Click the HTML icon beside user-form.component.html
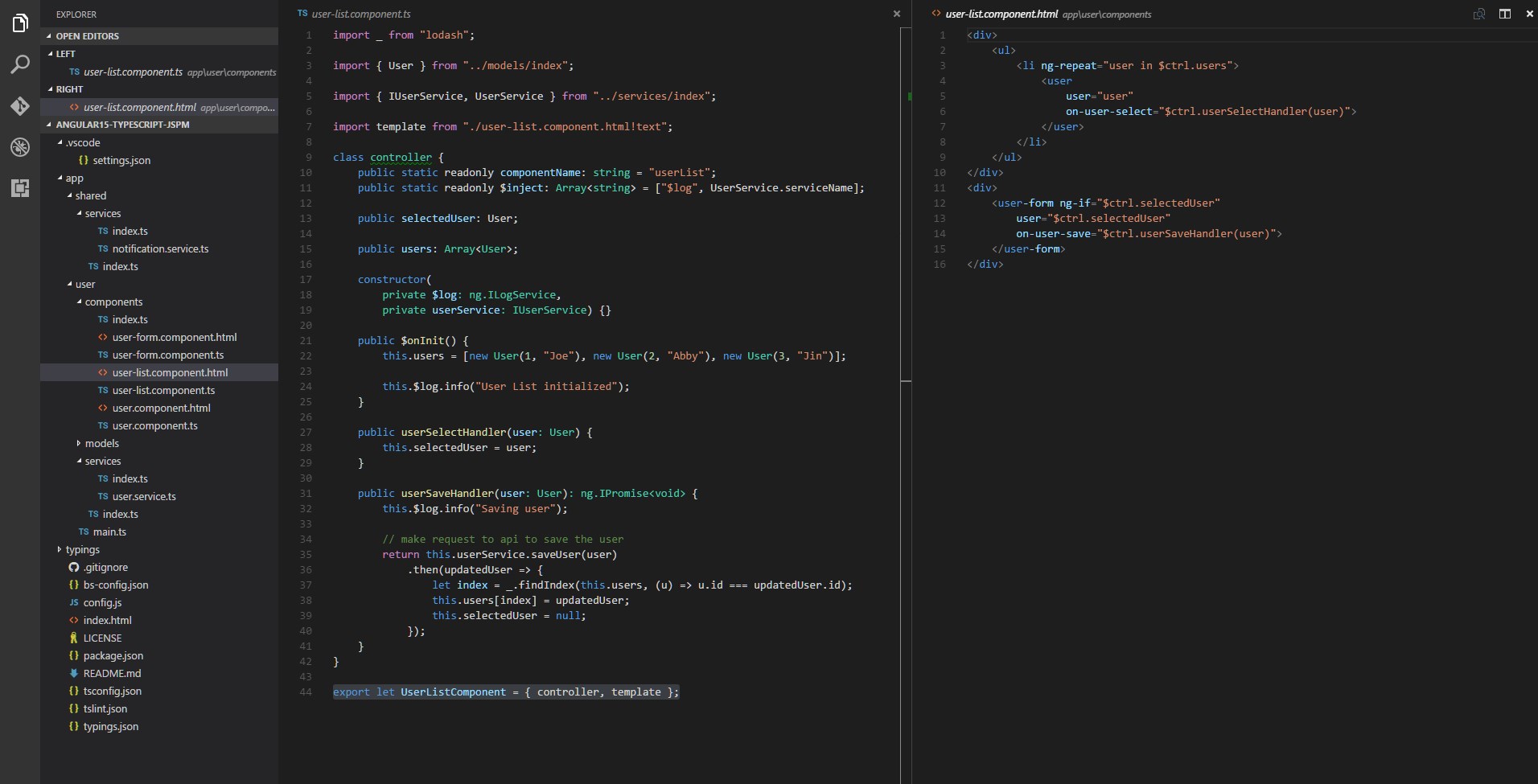 click(103, 337)
